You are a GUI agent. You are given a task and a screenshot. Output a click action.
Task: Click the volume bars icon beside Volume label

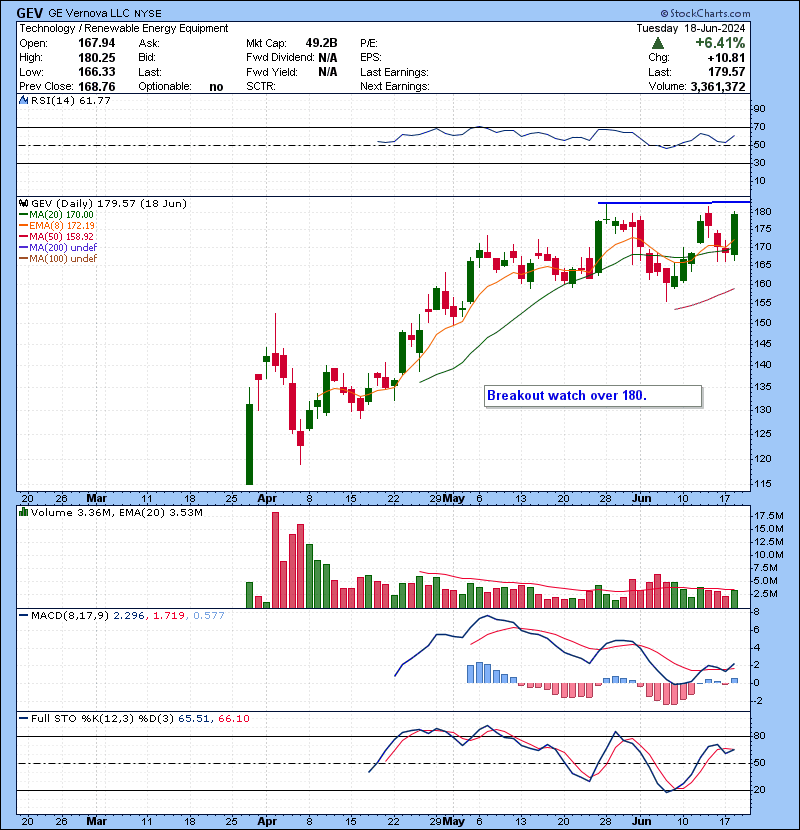(23, 512)
